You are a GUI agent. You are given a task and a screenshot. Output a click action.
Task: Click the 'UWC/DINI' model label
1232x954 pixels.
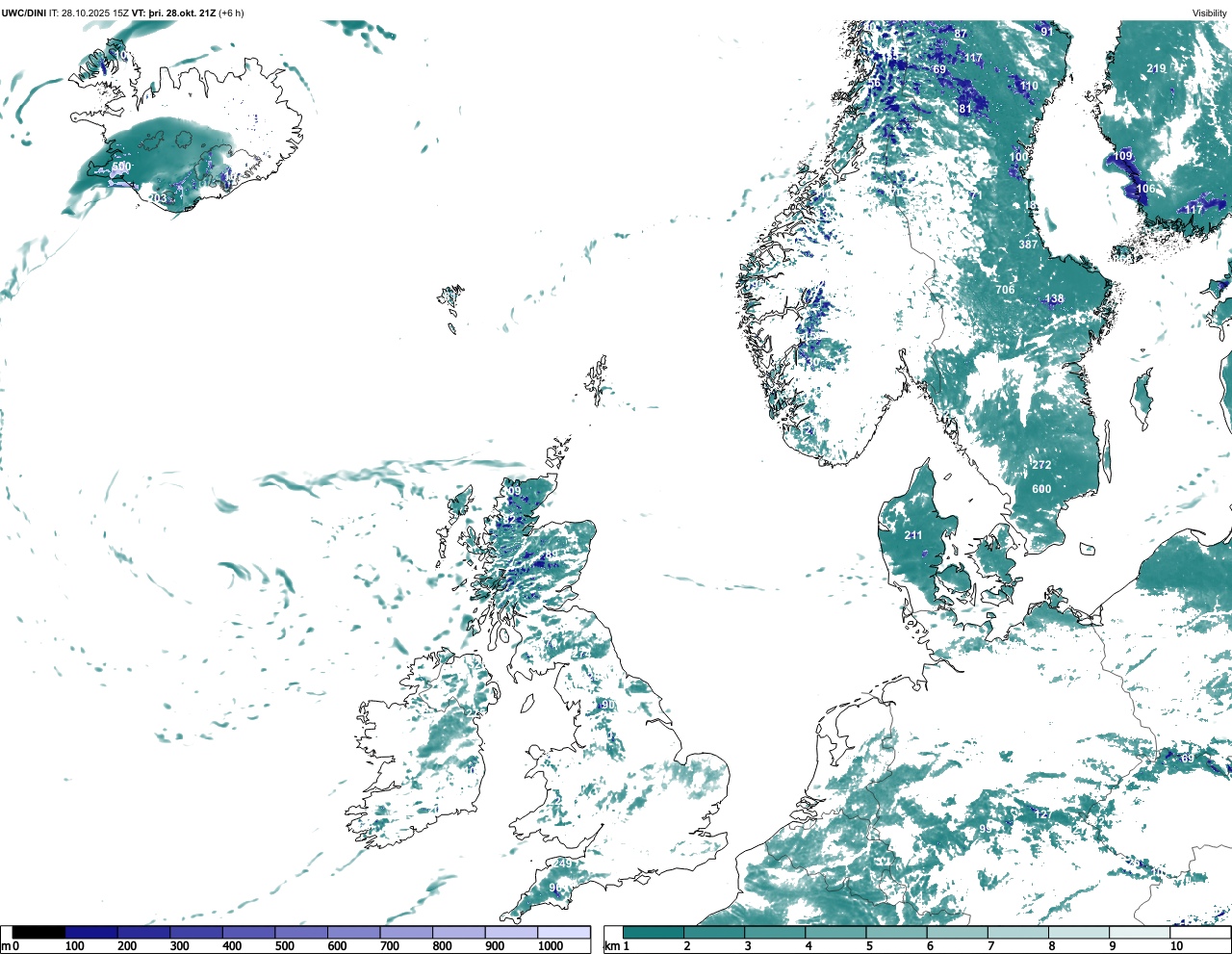coord(23,13)
